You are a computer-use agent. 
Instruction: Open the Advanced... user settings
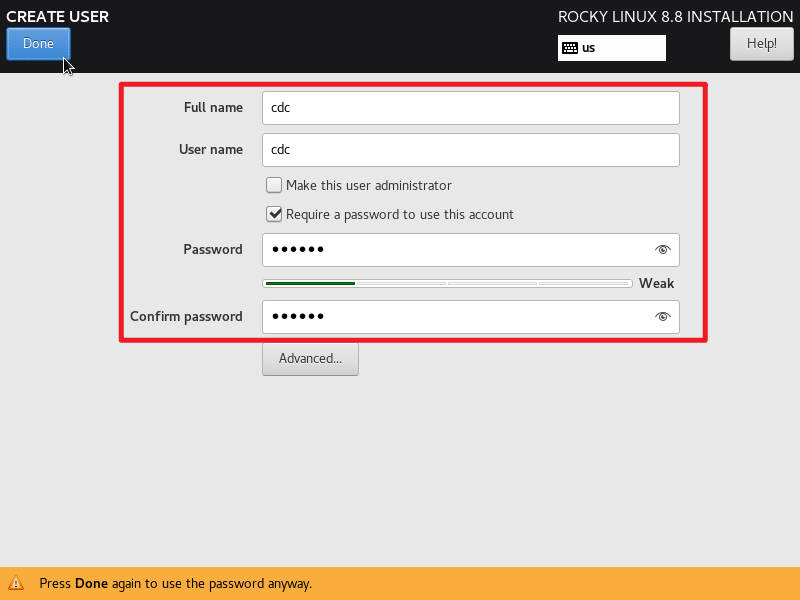tap(310, 359)
